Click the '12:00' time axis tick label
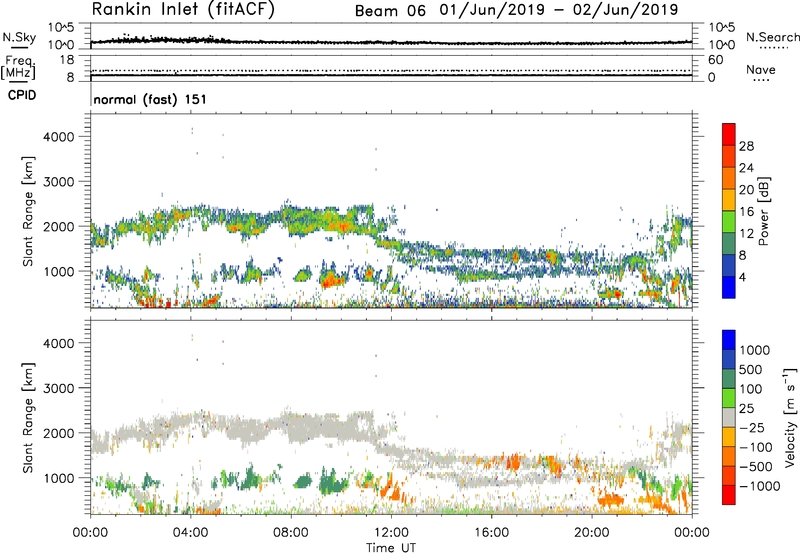The height and width of the screenshot is (554, 800). click(391, 533)
